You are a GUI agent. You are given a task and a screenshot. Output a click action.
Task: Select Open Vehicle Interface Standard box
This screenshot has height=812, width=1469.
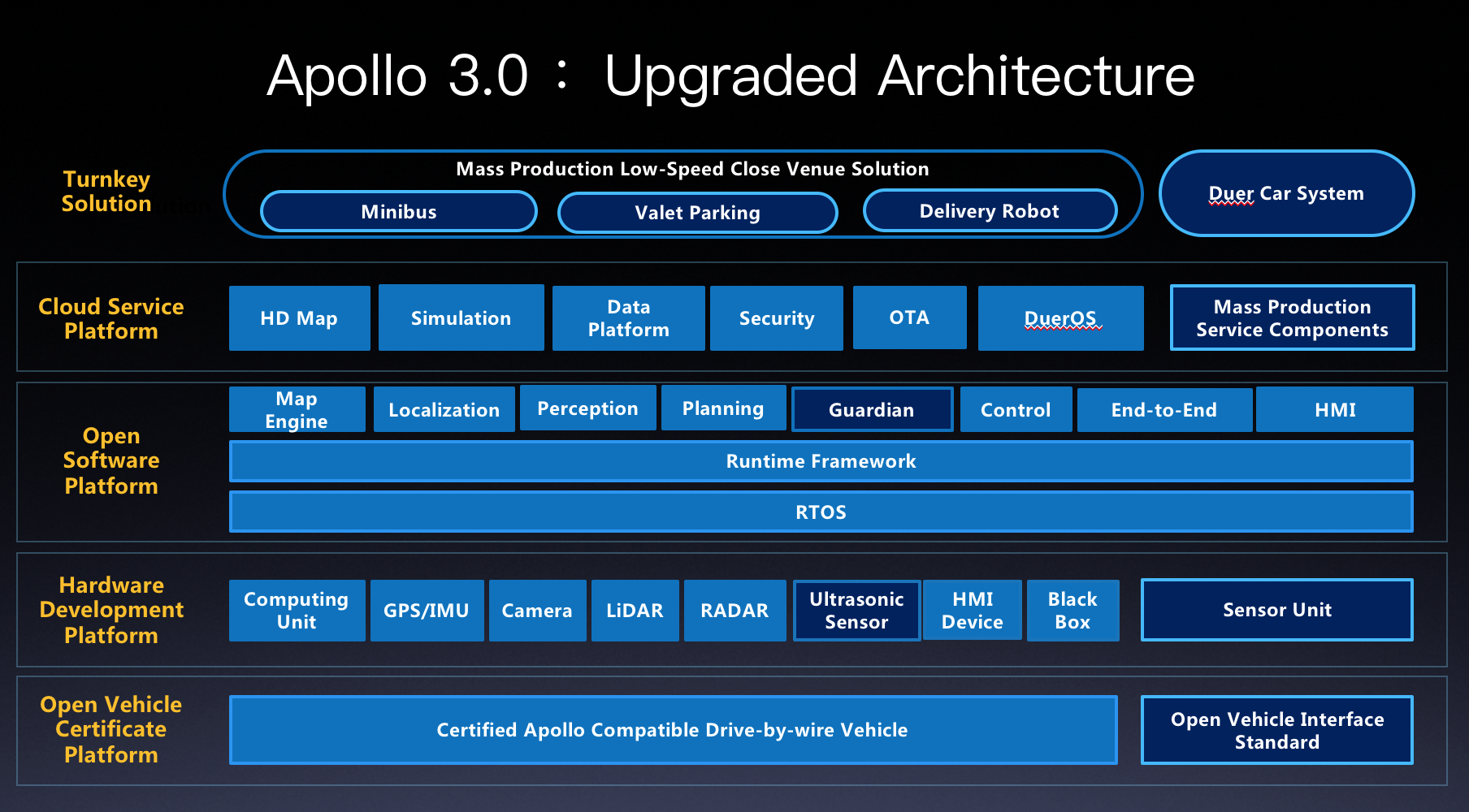click(x=1277, y=730)
